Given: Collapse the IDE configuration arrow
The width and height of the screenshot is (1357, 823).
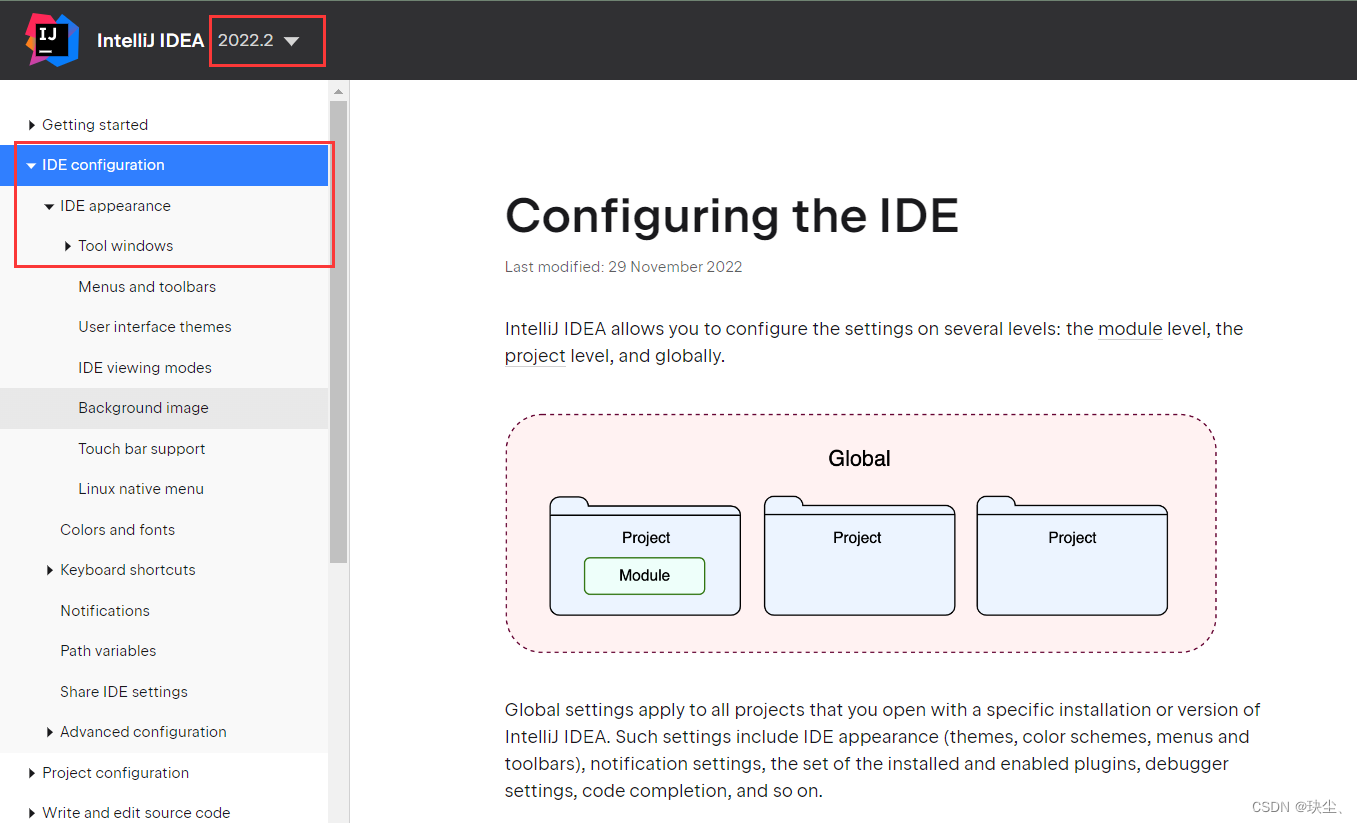Looking at the screenshot, I should pyautogui.click(x=32, y=166).
